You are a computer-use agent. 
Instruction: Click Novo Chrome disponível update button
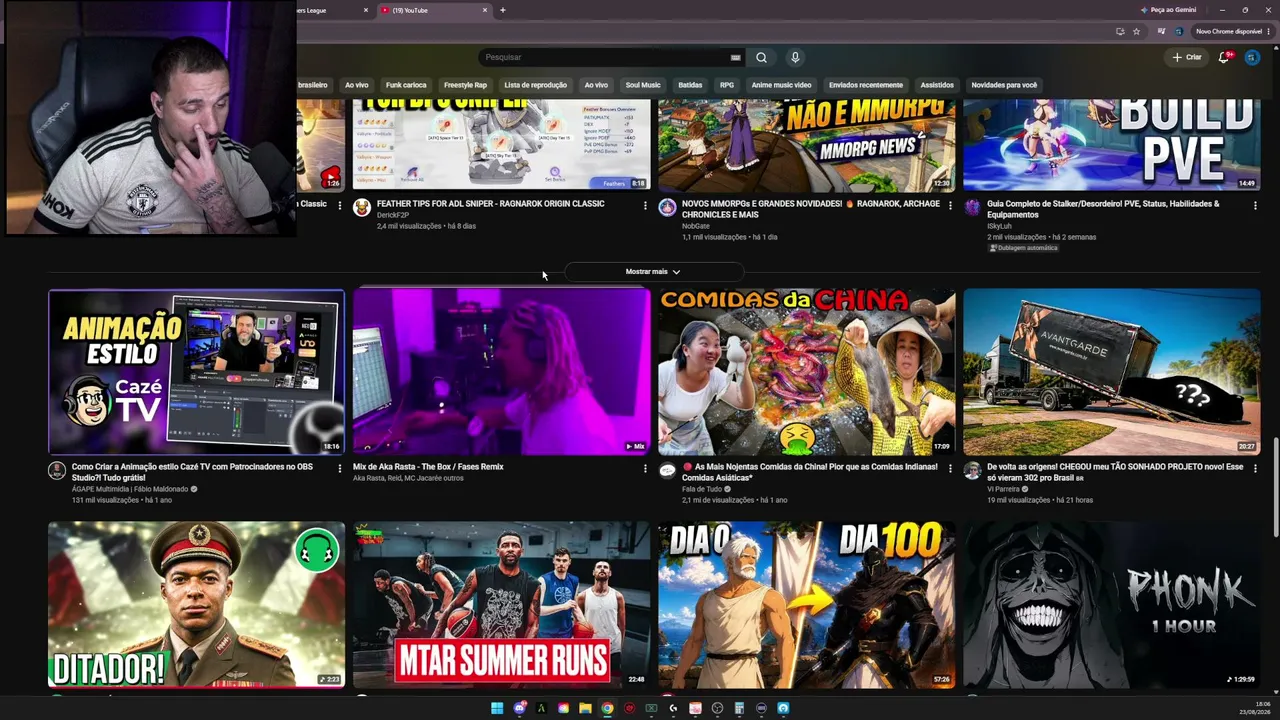coord(1228,31)
